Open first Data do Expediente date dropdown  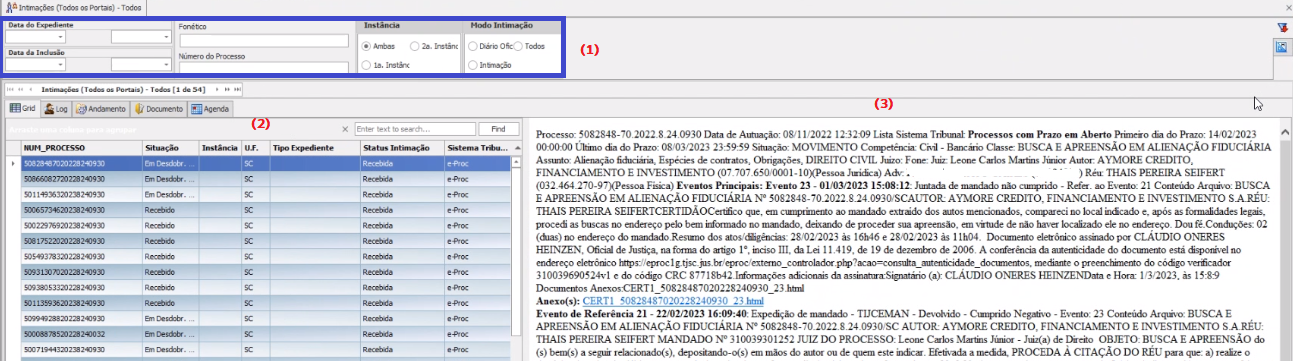click(x=60, y=36)
